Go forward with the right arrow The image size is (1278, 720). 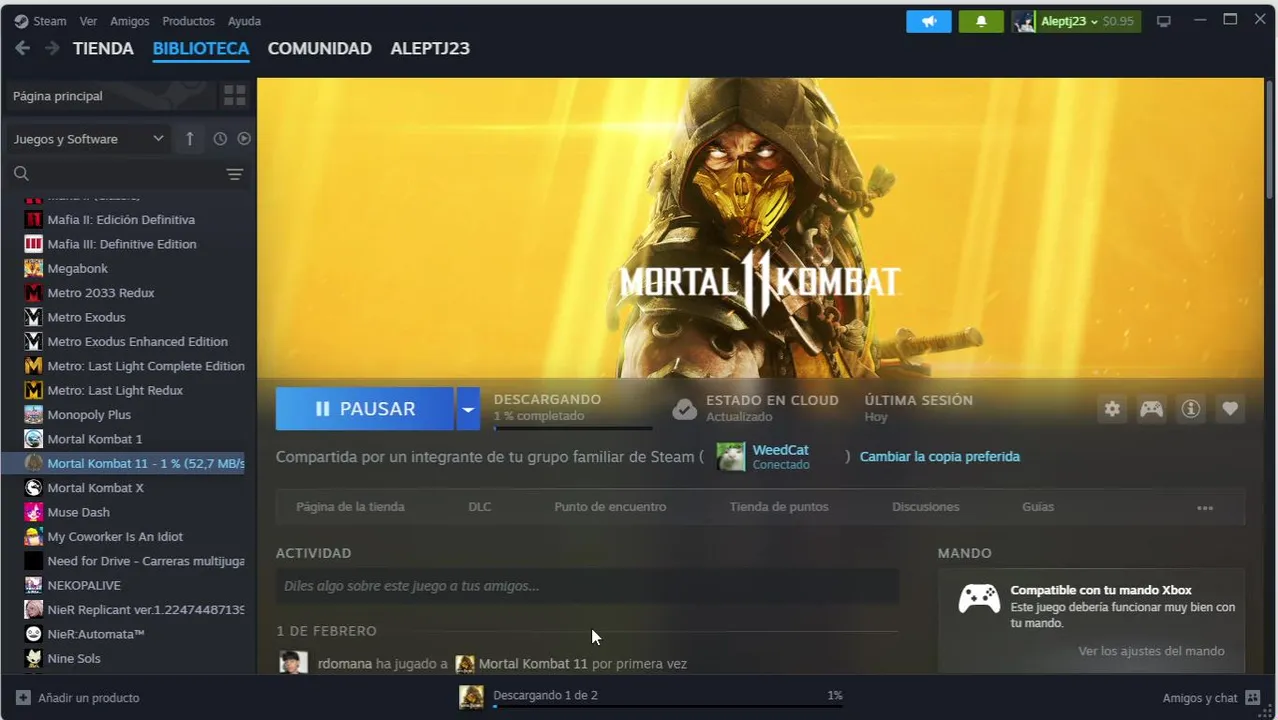[52, 48]
